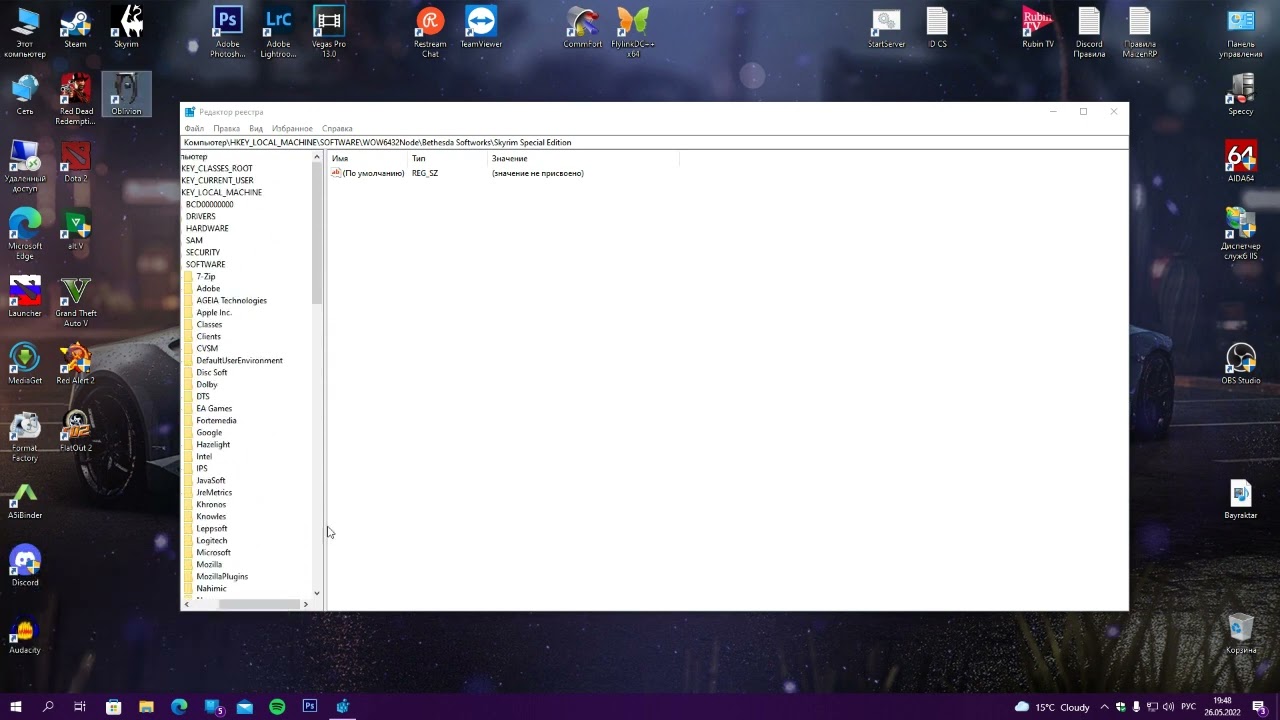Screen dimensions: 1280x720
Task: Select the KEY_LOCAL_MACHINE hive
Action: [221, 192]
